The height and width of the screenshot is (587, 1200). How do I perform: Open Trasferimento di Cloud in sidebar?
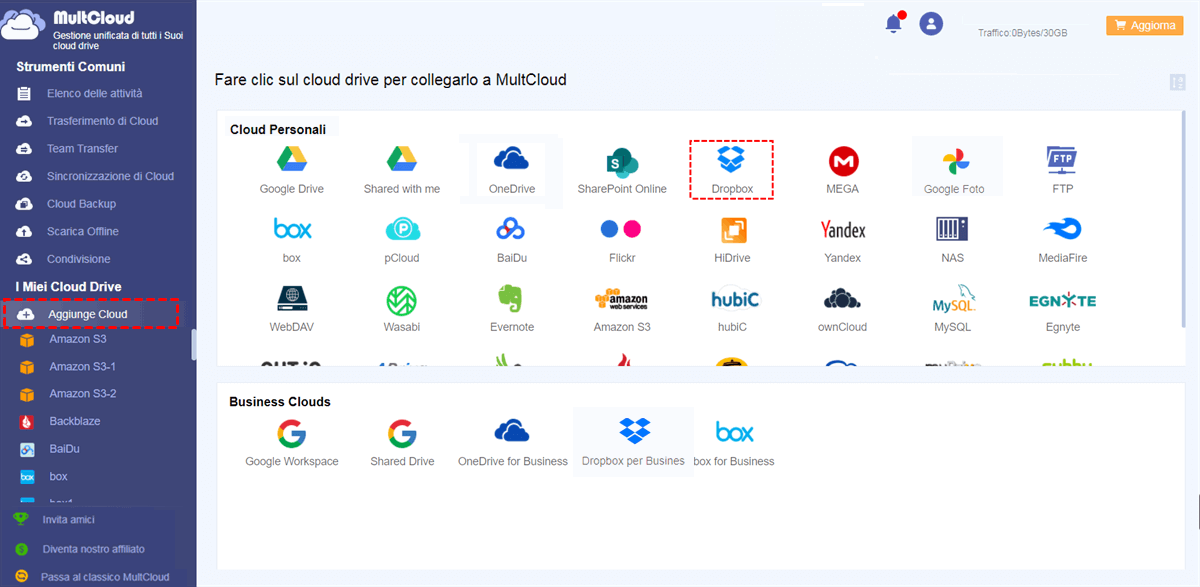102,121
